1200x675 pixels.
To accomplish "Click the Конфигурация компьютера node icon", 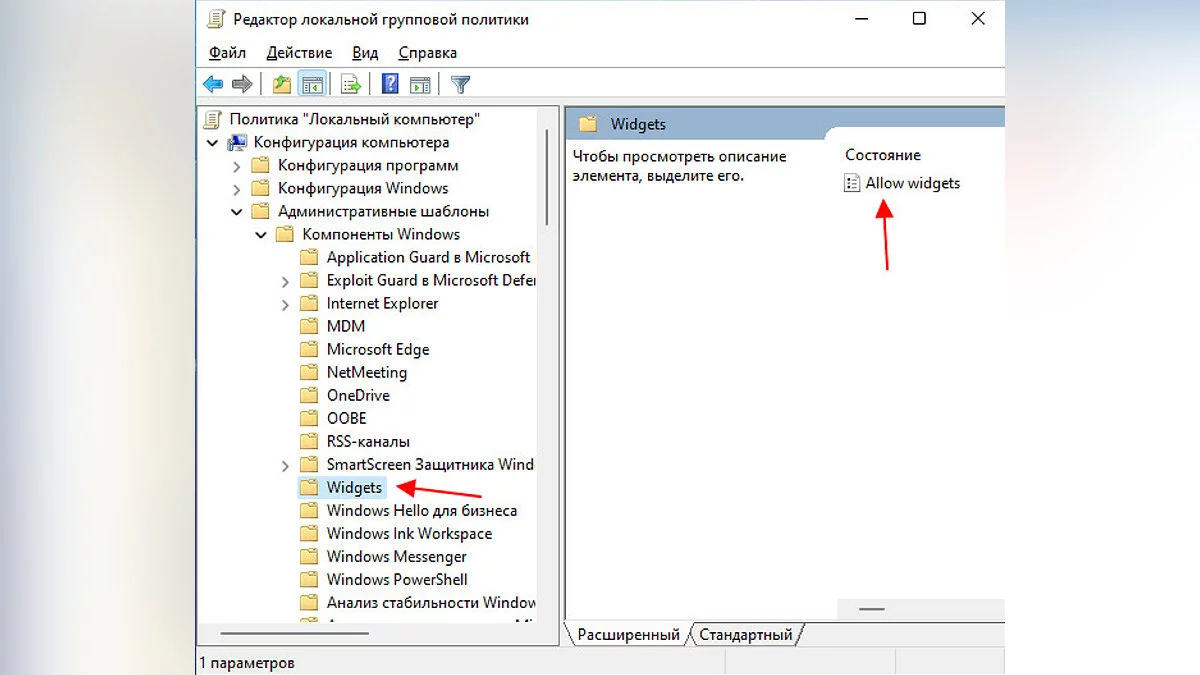I will pyautogui.click(x=237, y=142).
